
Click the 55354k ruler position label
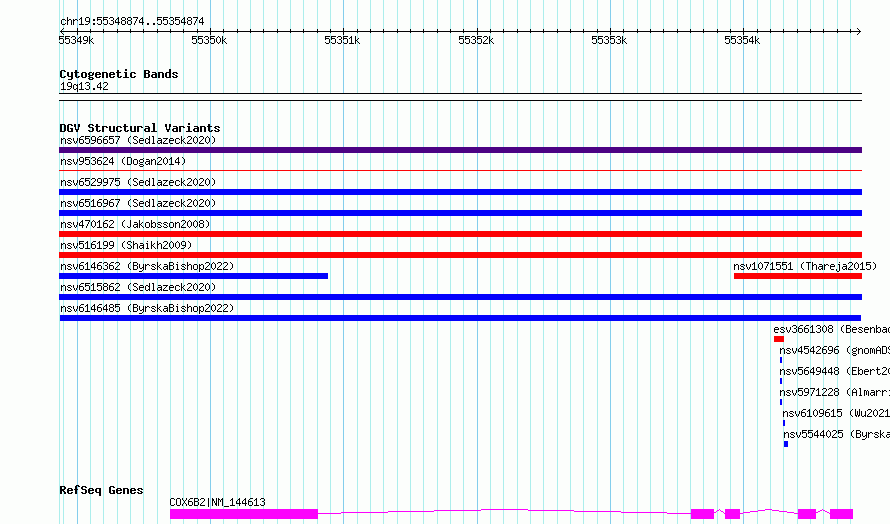pos(742,40)
